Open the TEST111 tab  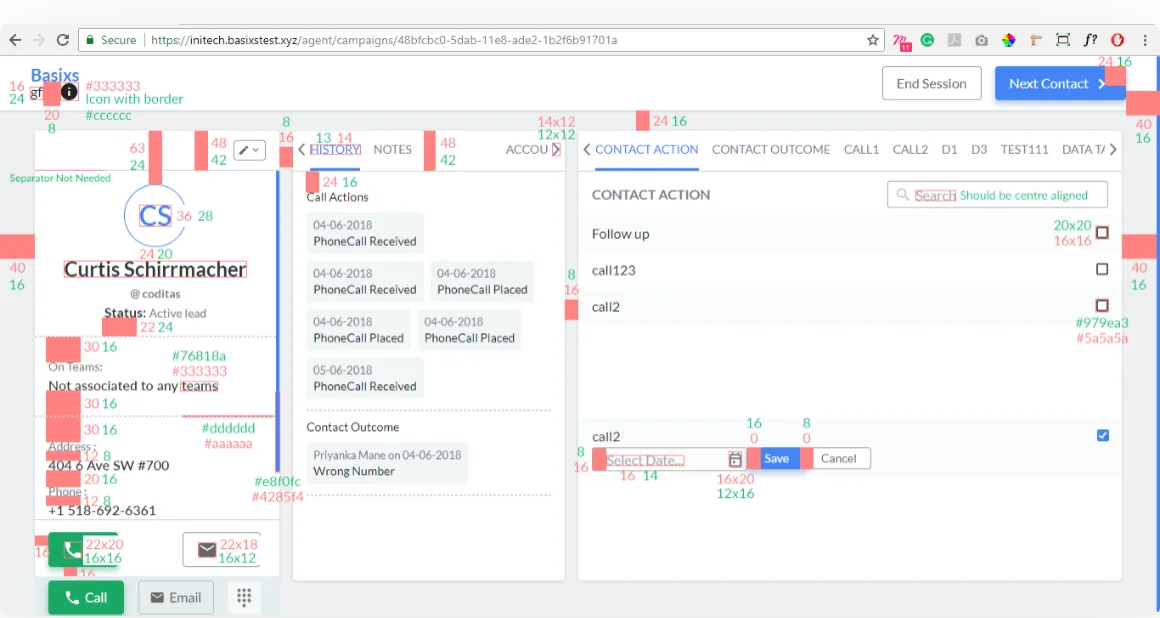point(1025,150)
